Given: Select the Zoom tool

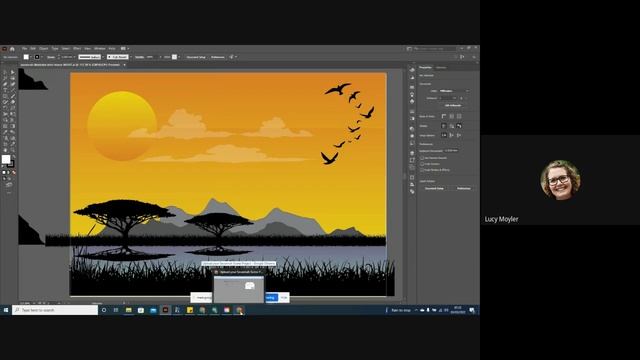Looking at the screenshot, I should coord(13,149).
